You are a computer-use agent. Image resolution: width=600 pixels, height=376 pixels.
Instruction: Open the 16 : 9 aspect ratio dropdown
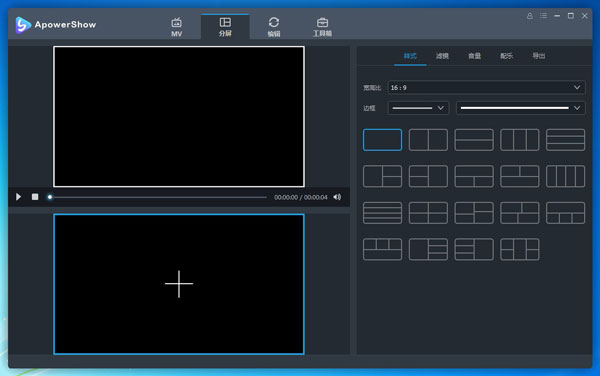coord(486,88)
